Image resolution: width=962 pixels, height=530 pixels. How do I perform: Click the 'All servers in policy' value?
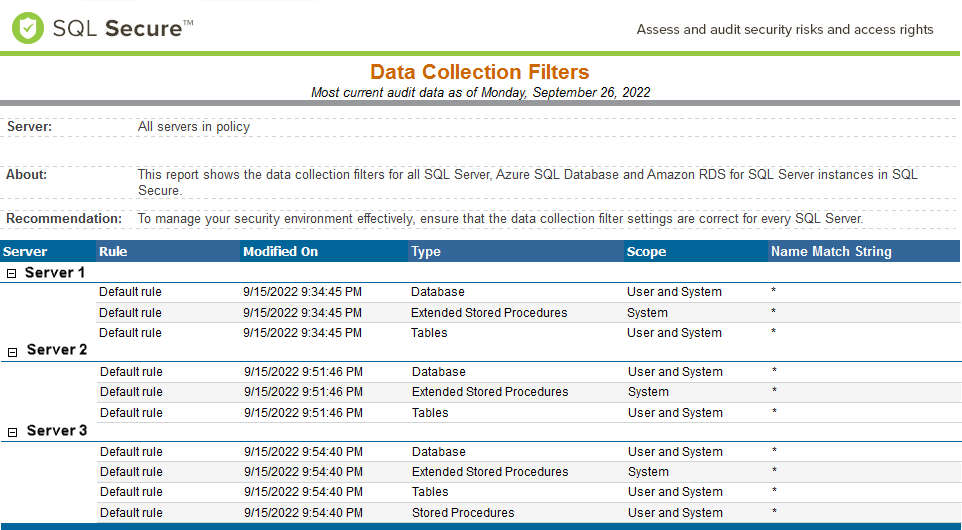point(194,127)
